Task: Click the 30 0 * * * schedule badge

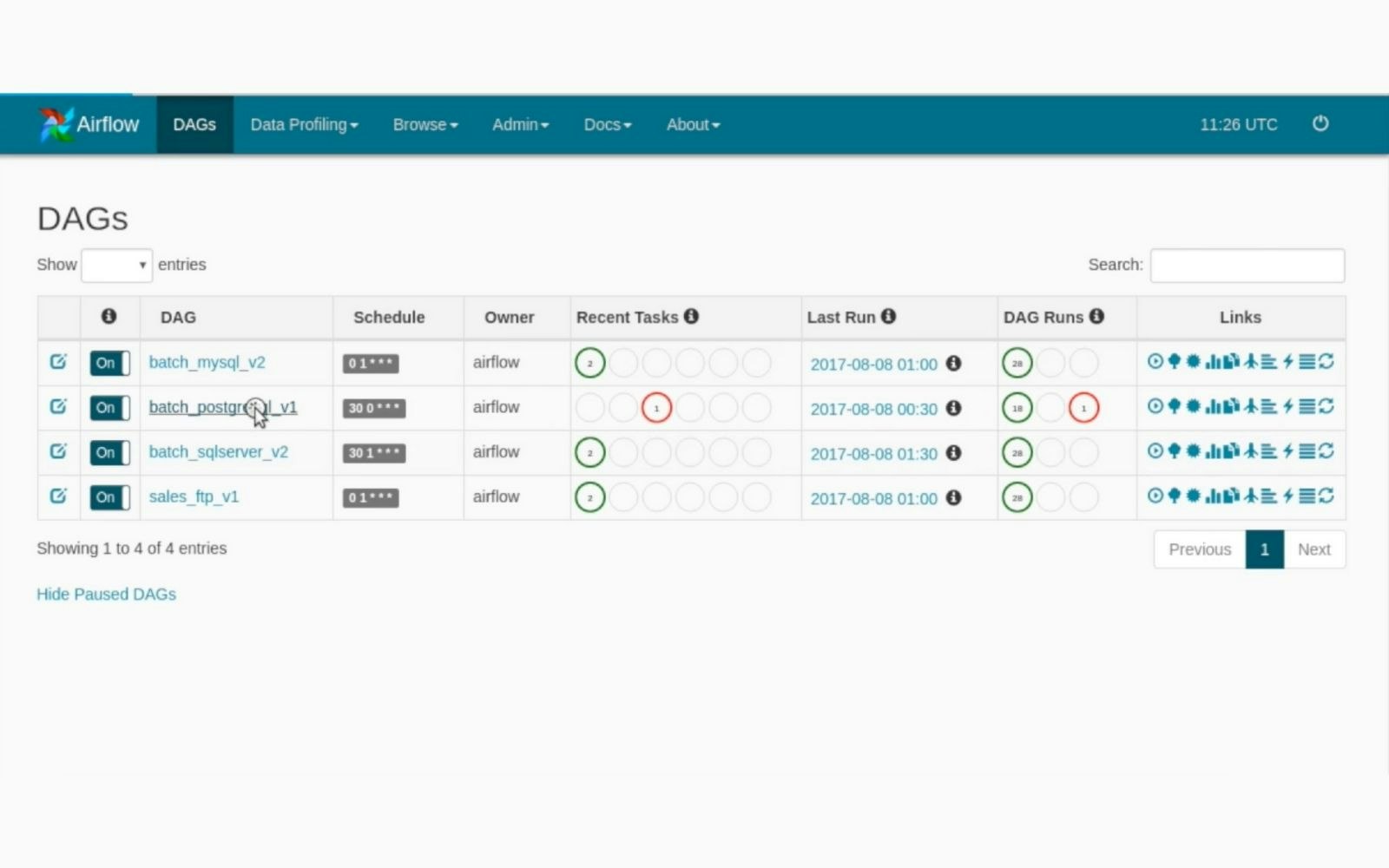Action: (374, 408)
